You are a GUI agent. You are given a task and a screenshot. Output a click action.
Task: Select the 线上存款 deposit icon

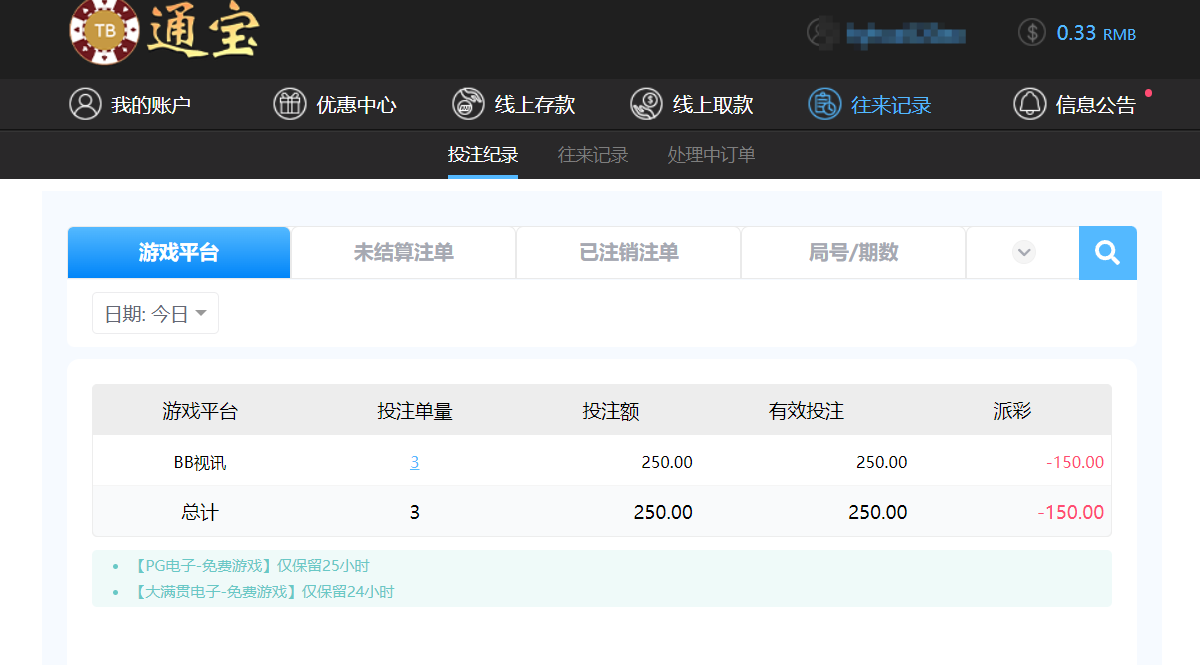point(466,103)
